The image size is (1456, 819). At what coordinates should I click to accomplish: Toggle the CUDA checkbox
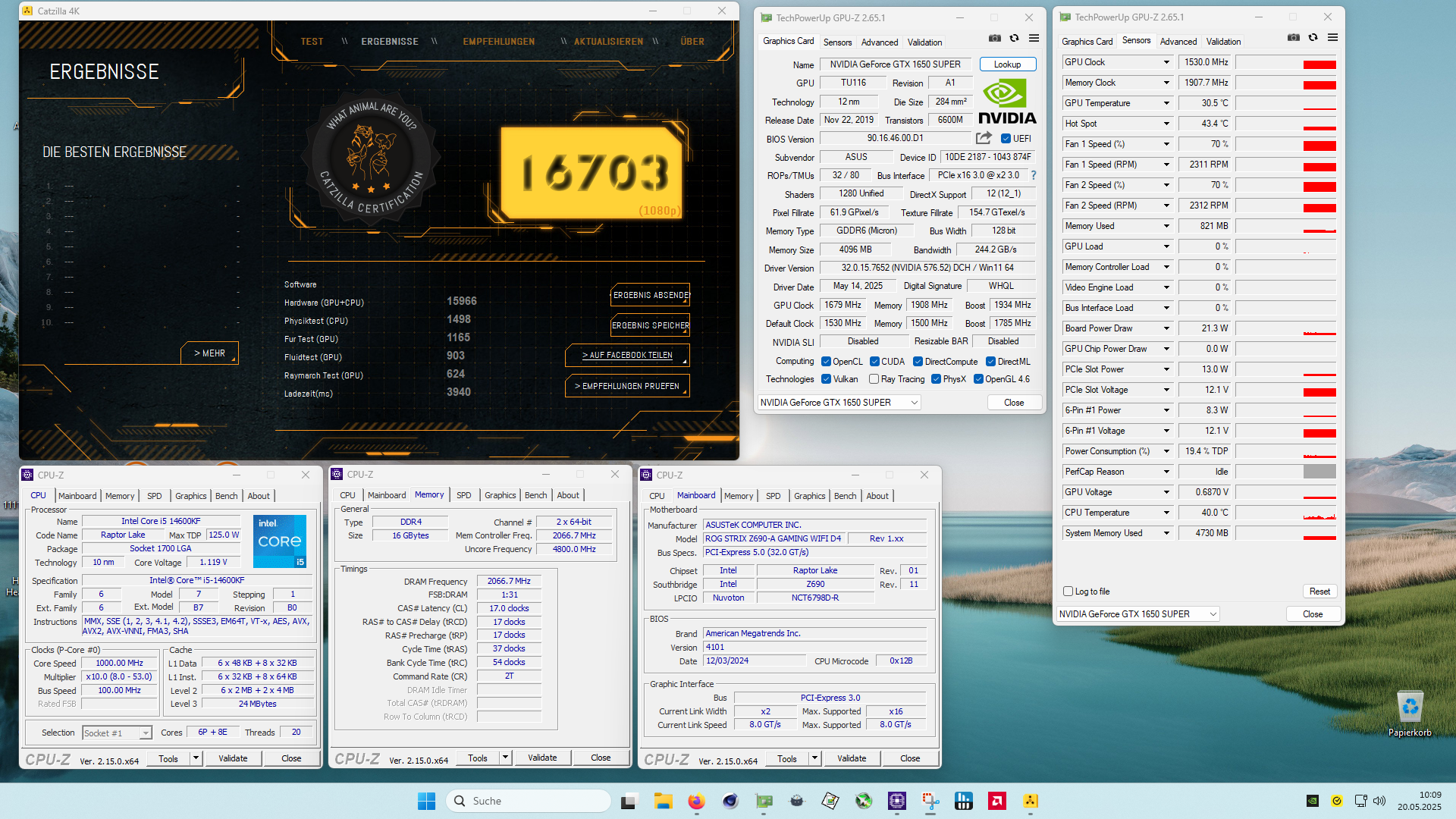[874, 362]
